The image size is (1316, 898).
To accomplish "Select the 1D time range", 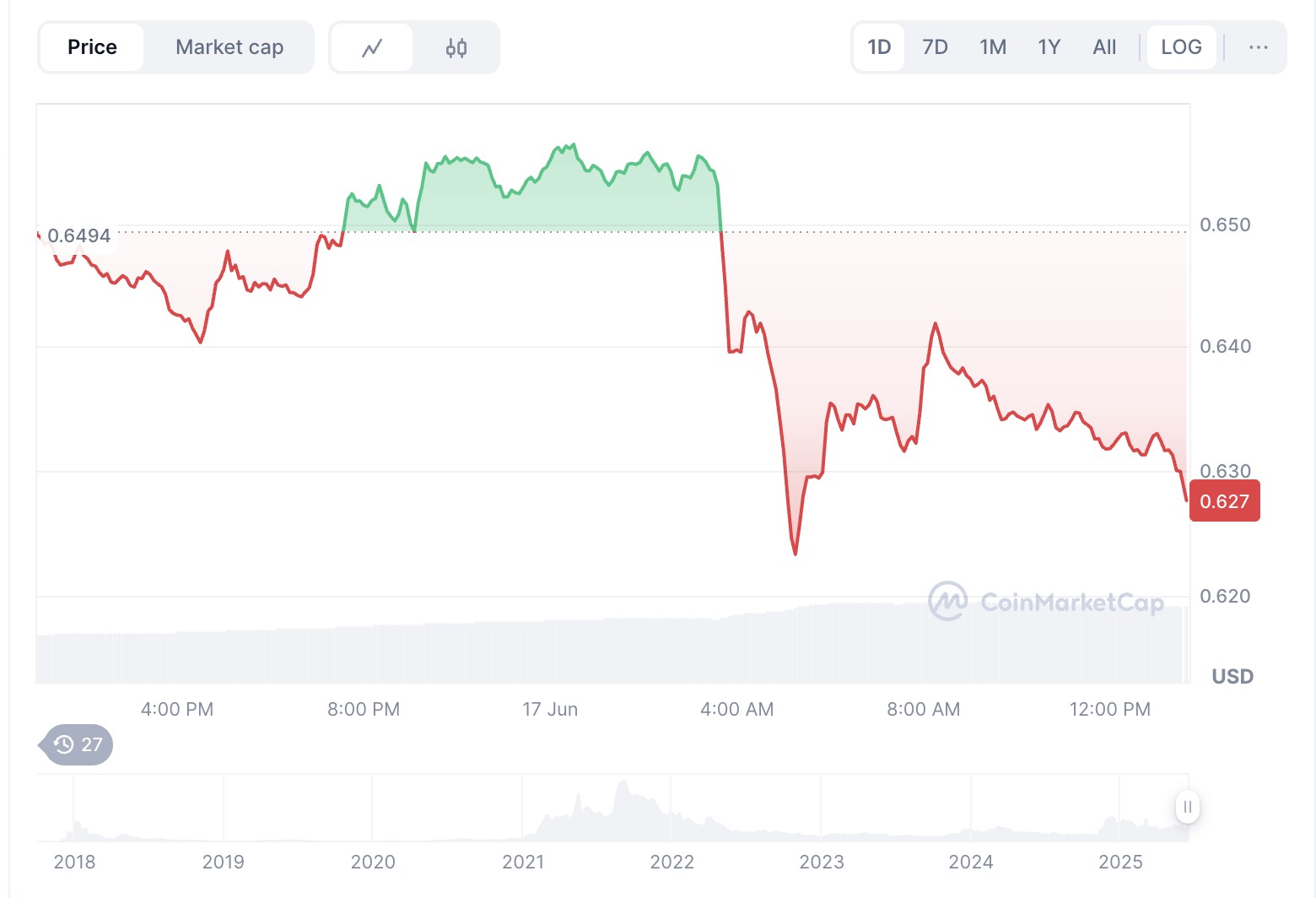I will point(879,47).
